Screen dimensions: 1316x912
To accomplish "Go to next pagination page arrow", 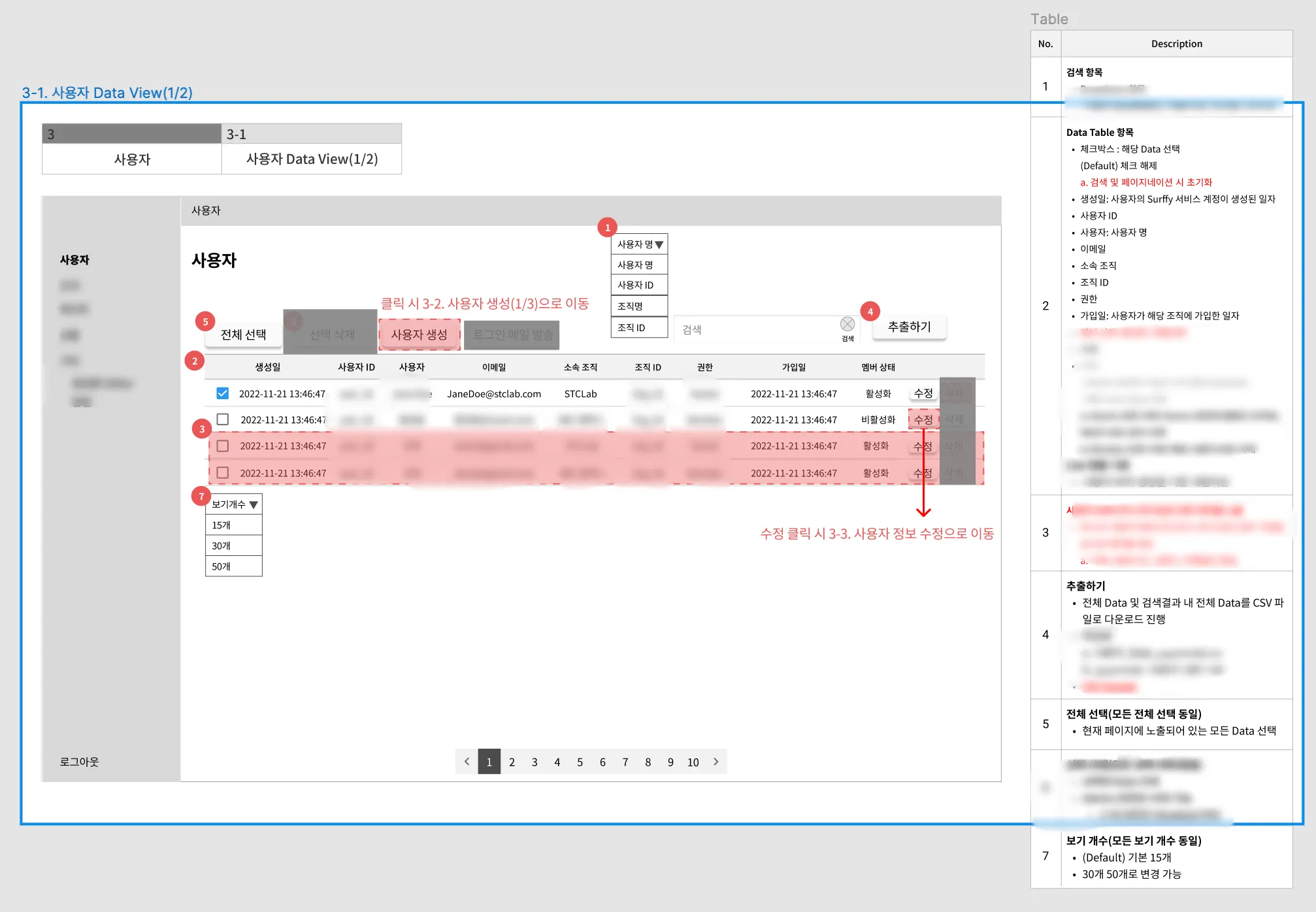I will [716, 762].
